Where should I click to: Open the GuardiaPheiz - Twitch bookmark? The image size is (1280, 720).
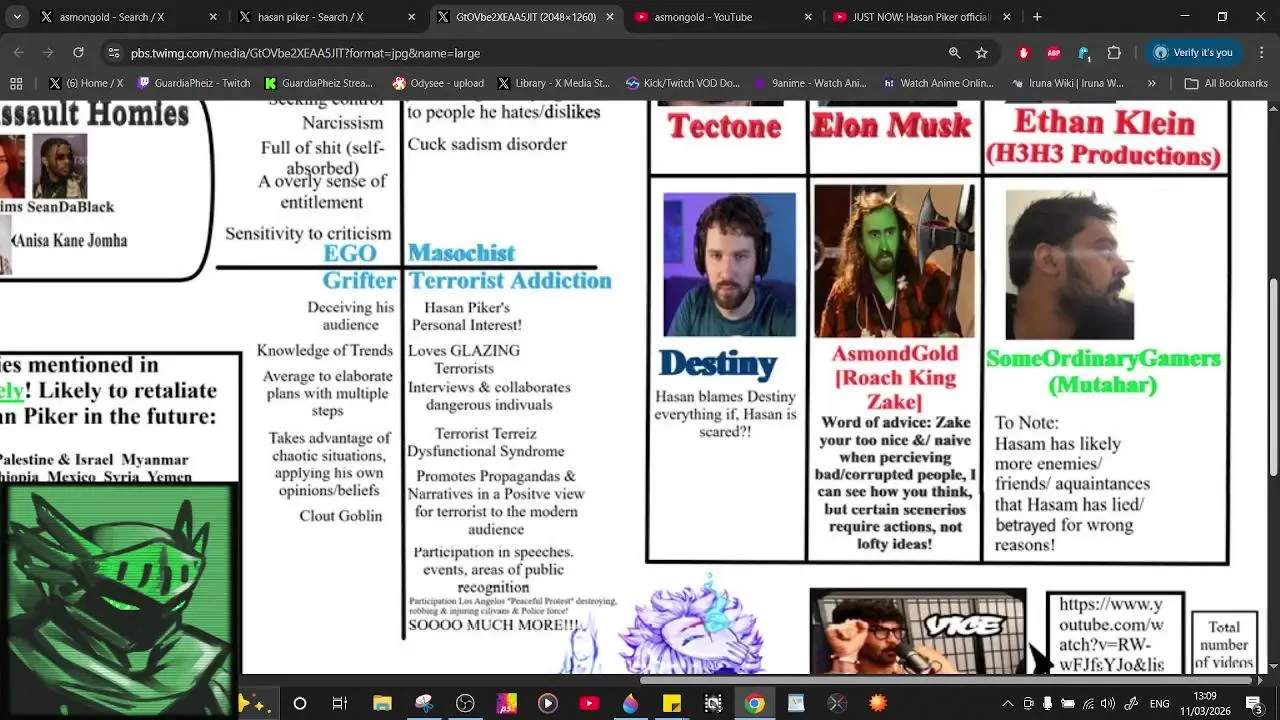(x=194, y=83)
